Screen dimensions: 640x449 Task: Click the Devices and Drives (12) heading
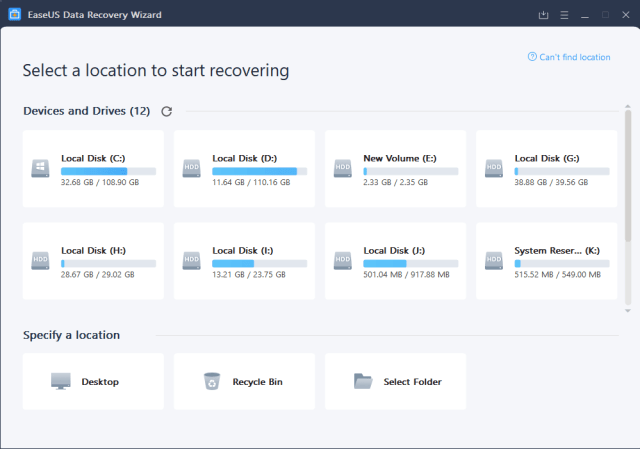point(87,111)
